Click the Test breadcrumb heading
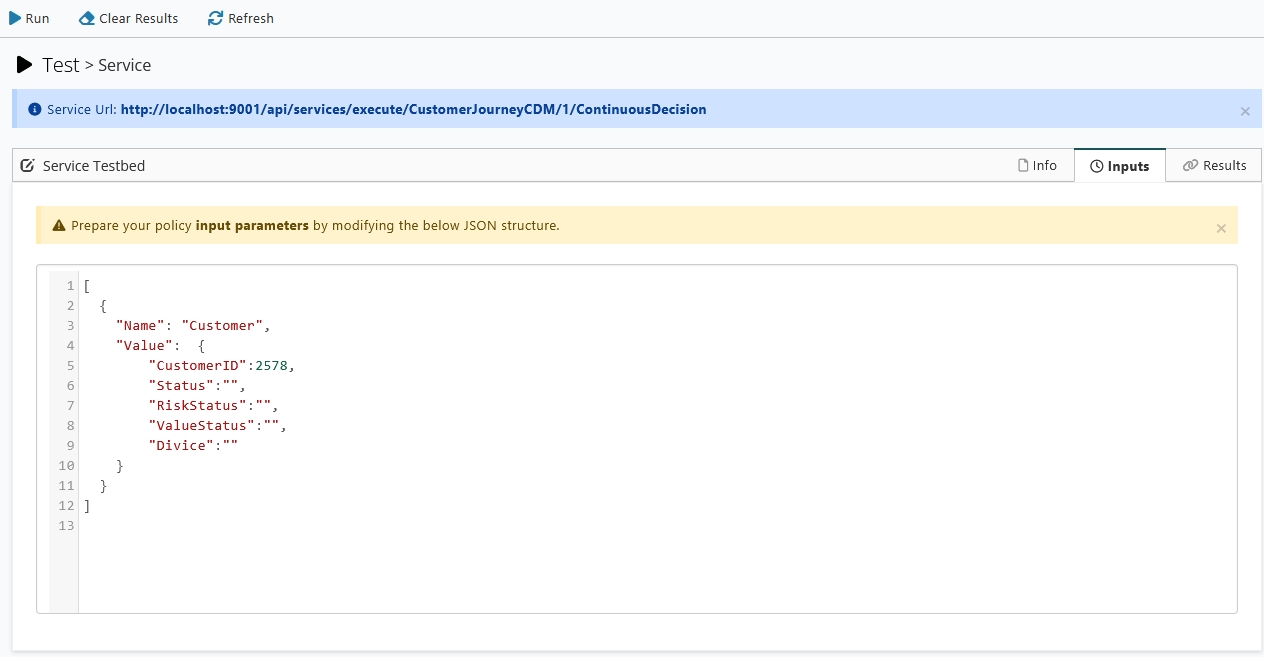The image size is (1264, 657). point(61,65)
